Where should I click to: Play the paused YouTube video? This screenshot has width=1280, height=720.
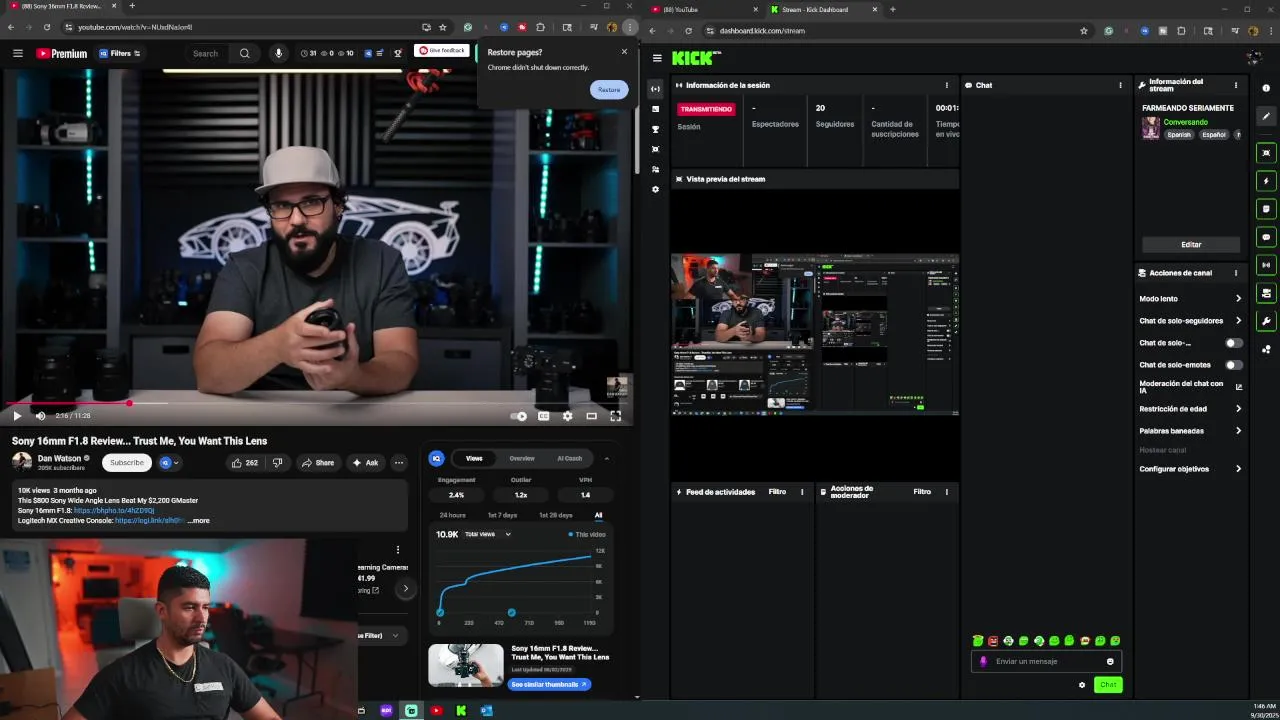(x=17, y=416)
